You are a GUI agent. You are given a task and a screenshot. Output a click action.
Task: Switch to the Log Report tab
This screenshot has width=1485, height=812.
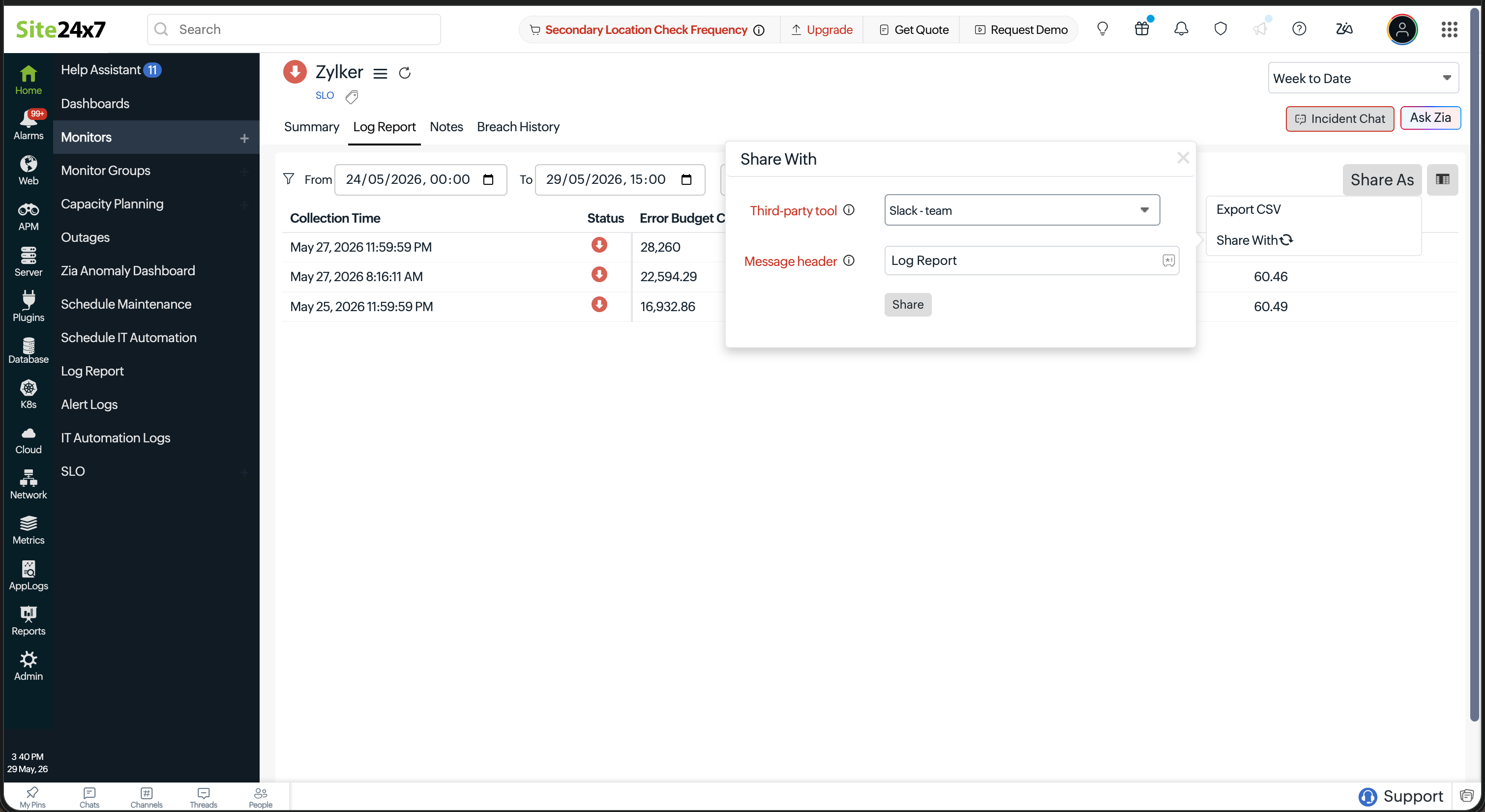(x=385, y=127)
